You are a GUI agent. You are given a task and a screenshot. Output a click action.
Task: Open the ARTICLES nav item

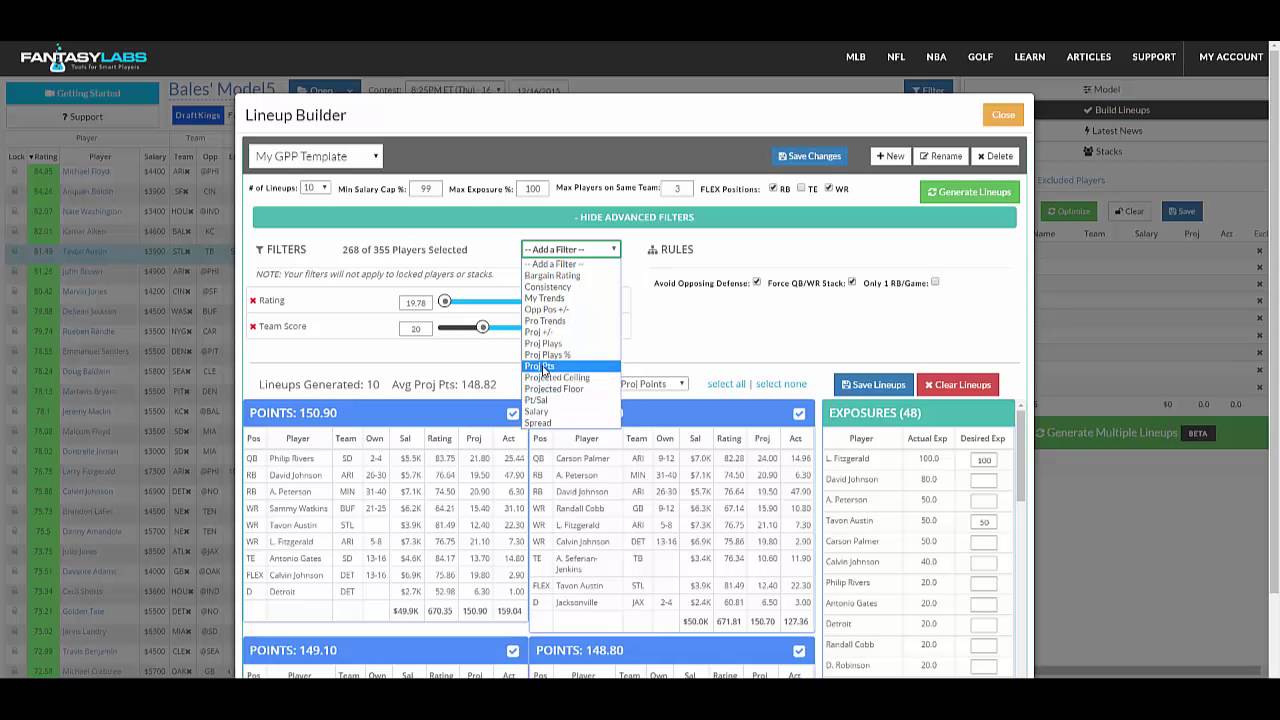(1089, 57)
